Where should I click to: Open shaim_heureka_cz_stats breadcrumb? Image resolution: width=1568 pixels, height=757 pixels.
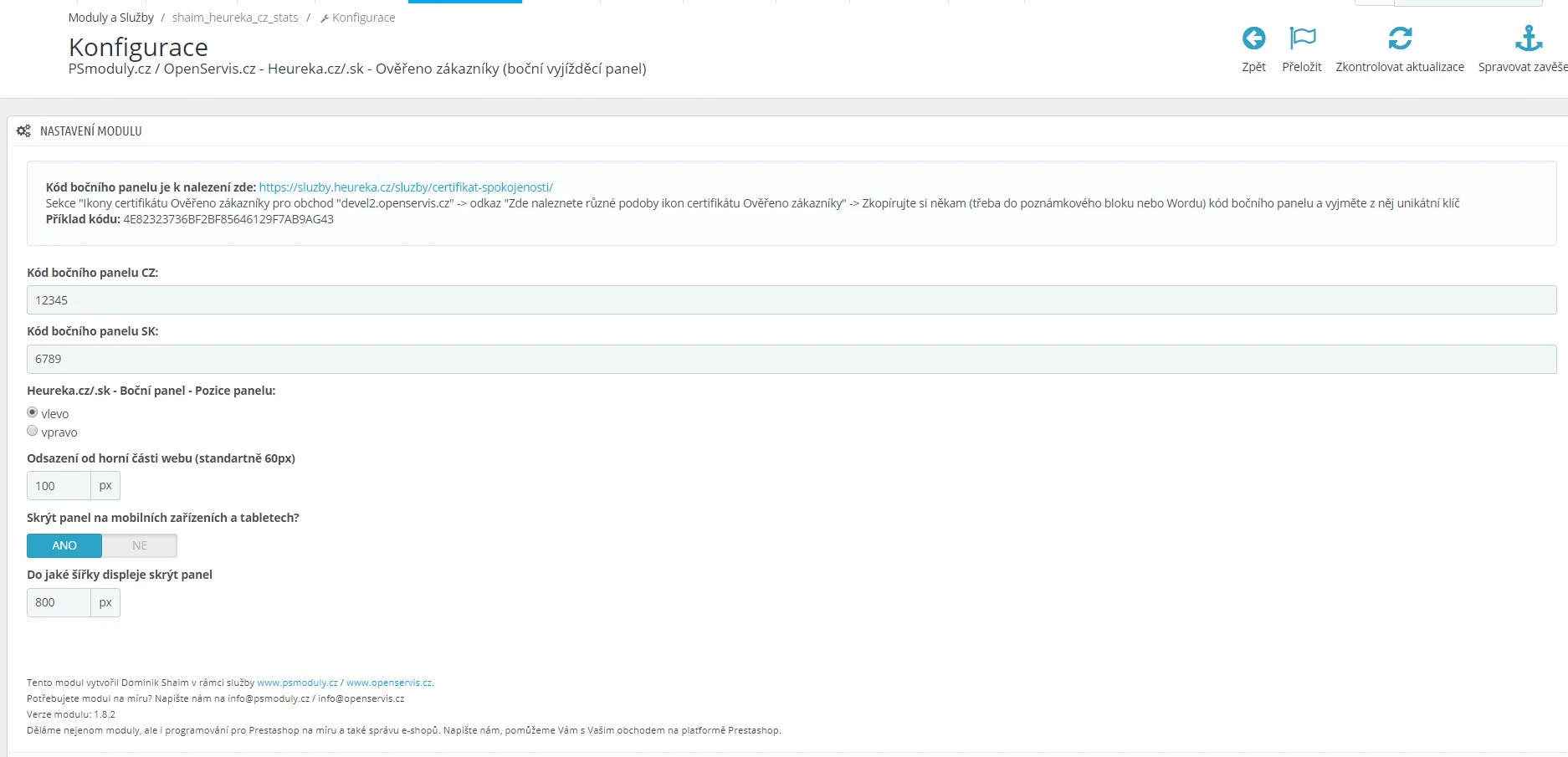235,18
